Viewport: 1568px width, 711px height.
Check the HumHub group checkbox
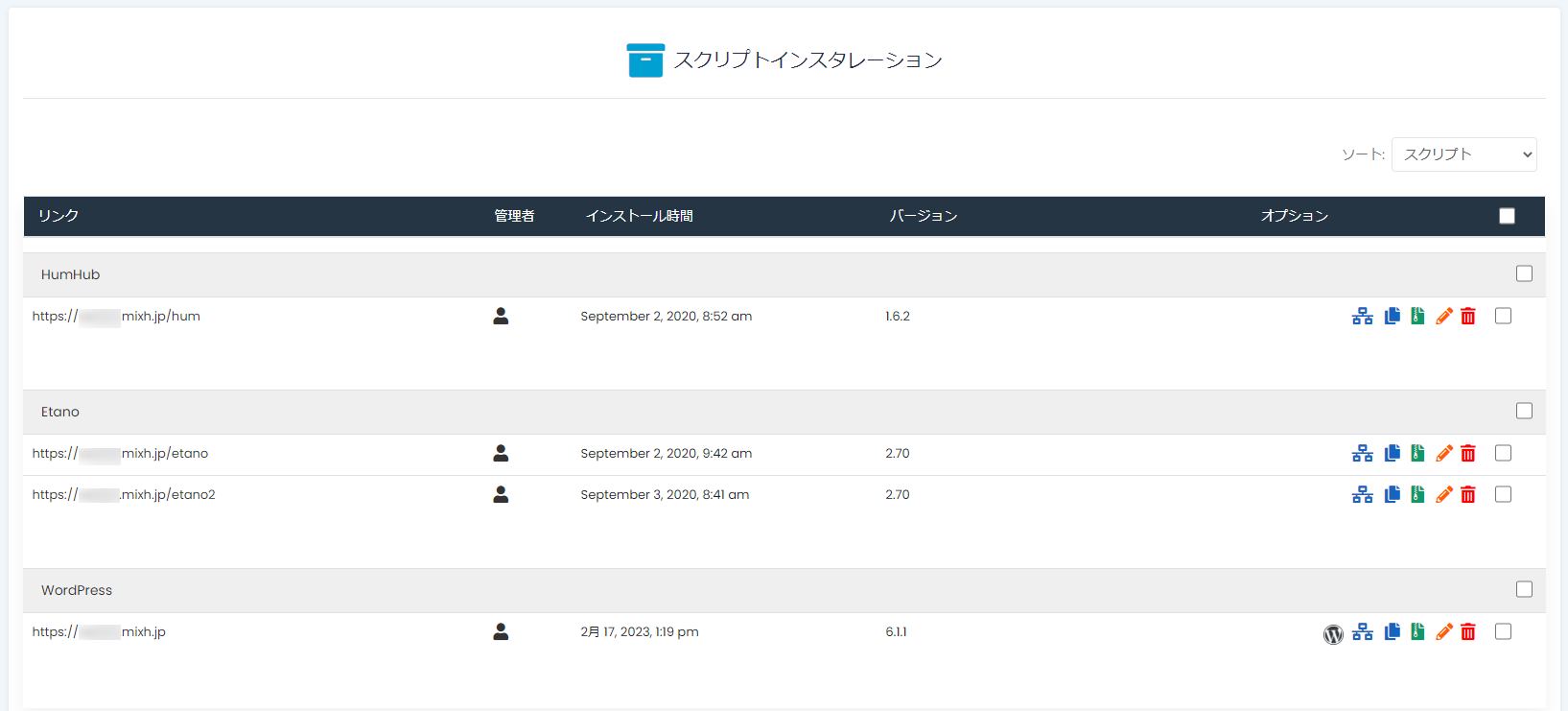click(x=1524, y=273)
